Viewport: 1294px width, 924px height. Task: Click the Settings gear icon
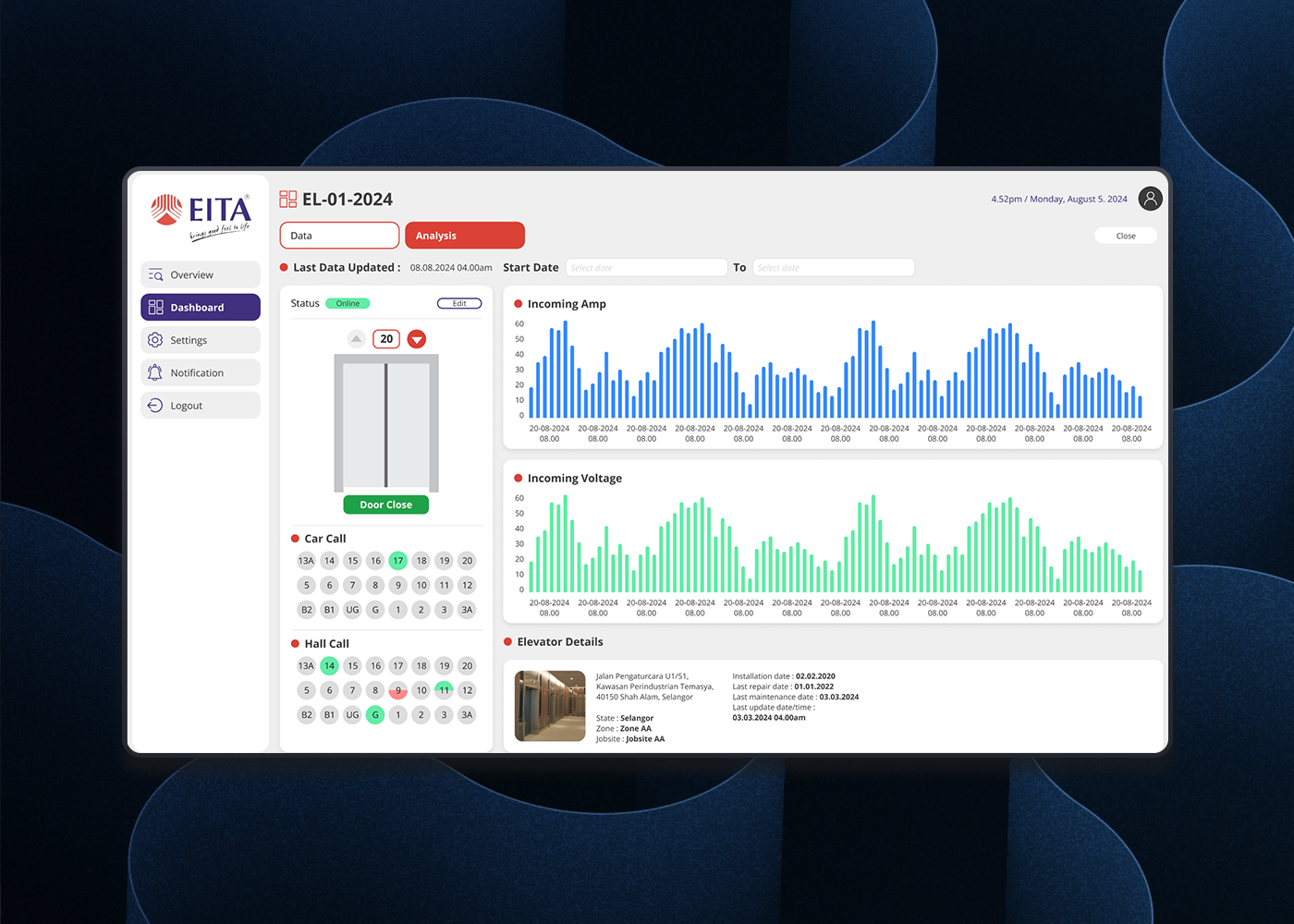(x=155, y=340)
